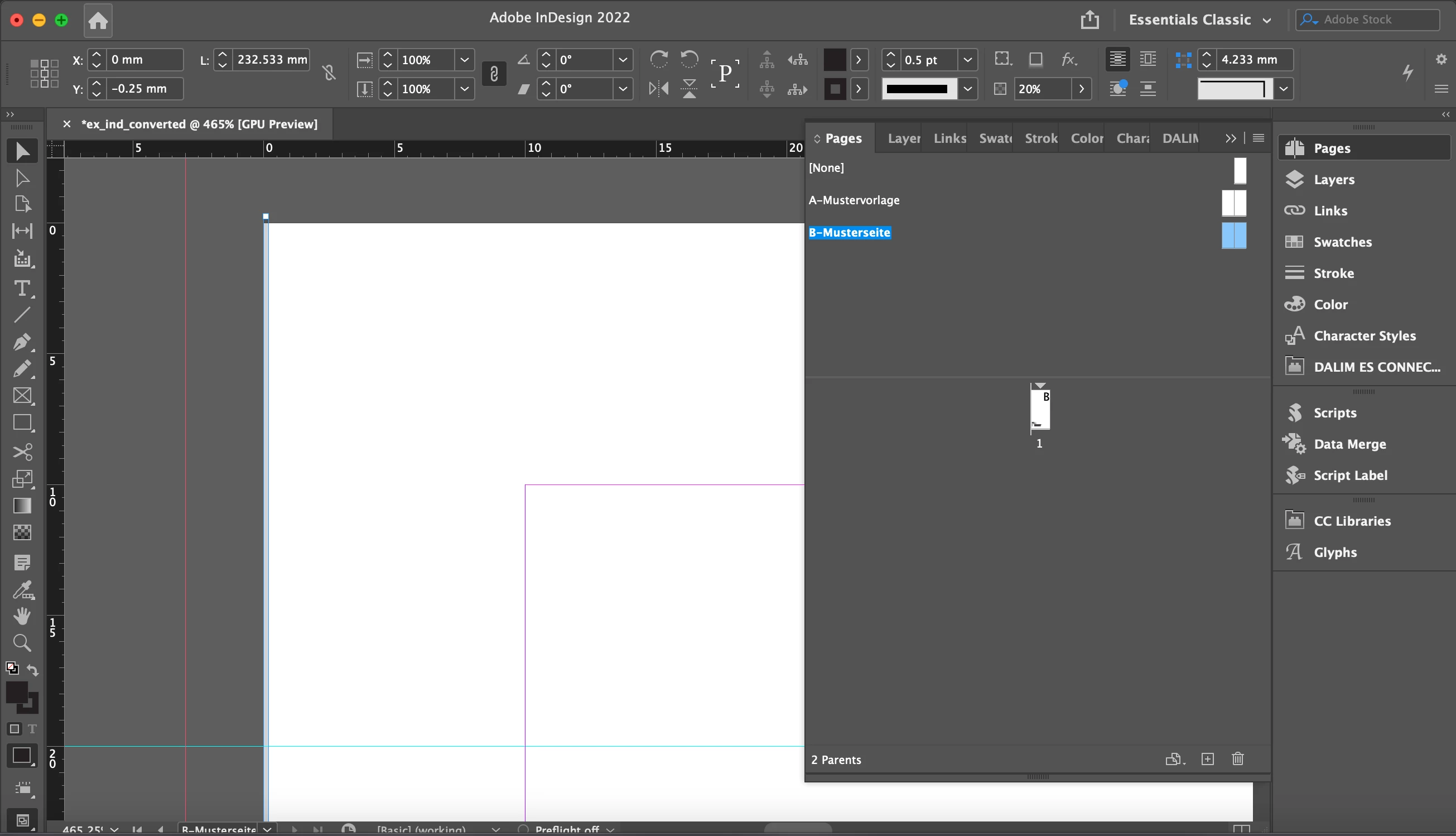Select the Hand tool
1456x836 pixels.
(x=22, y=616)
